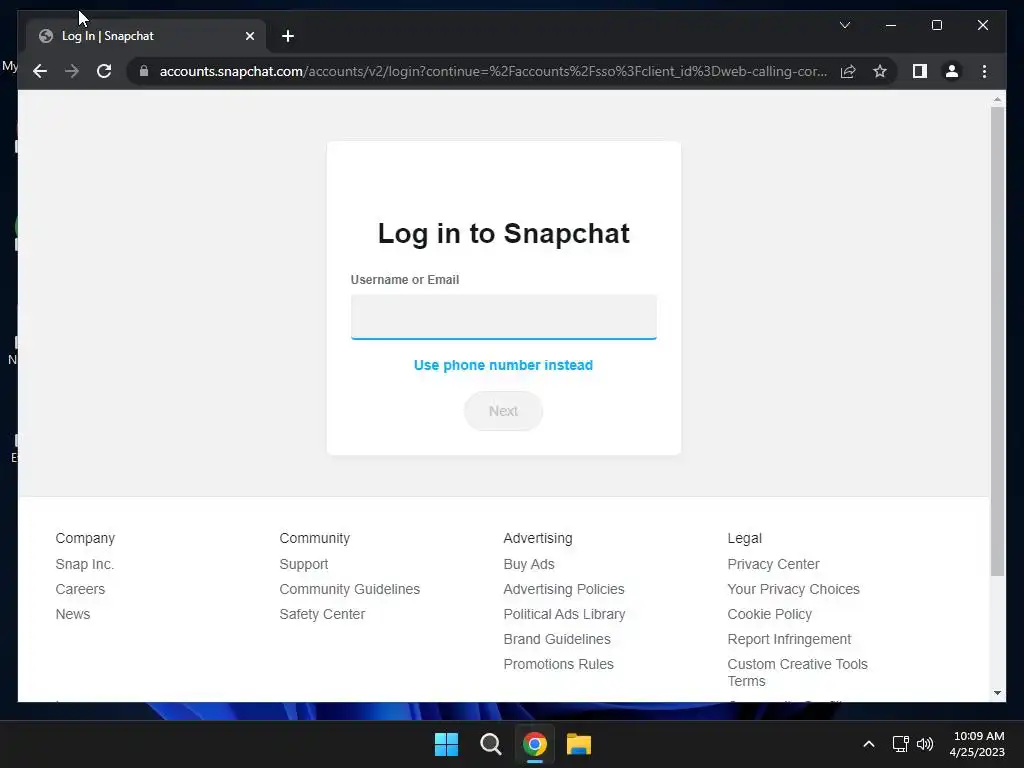The image size is (1024, 768).
Task: Open the Careers link
Action: 80,589
